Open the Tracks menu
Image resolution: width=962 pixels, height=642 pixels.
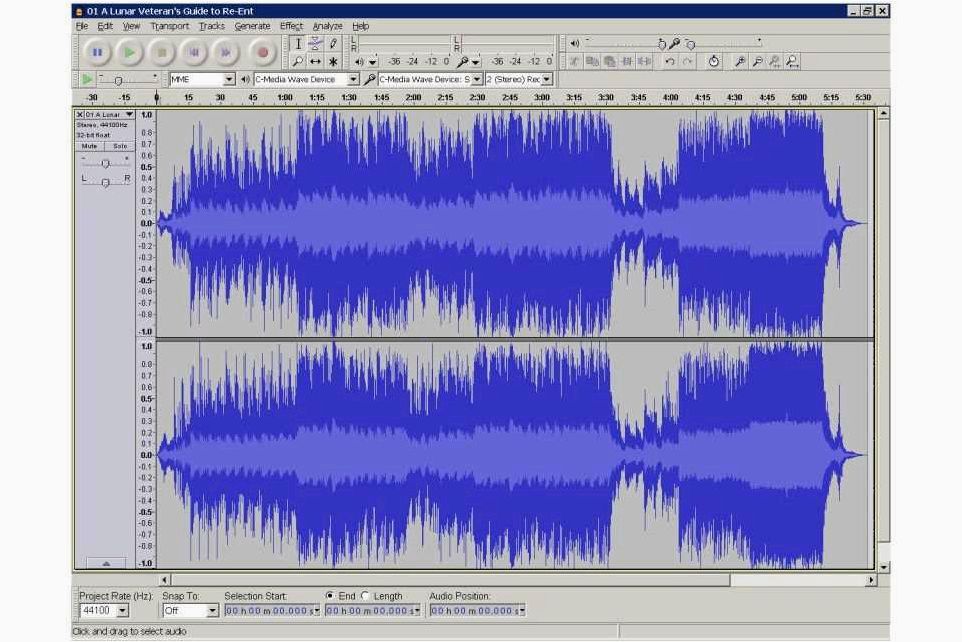(x=212, y=26)
